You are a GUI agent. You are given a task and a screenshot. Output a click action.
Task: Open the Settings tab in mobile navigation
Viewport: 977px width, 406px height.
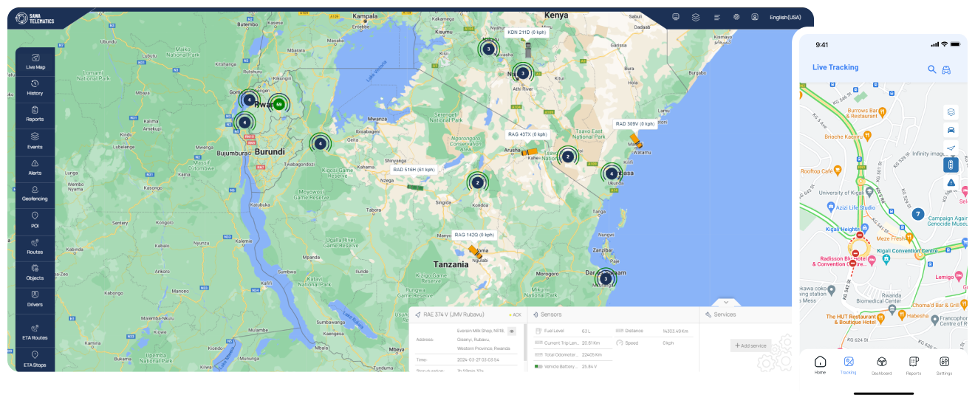[944, 364]
